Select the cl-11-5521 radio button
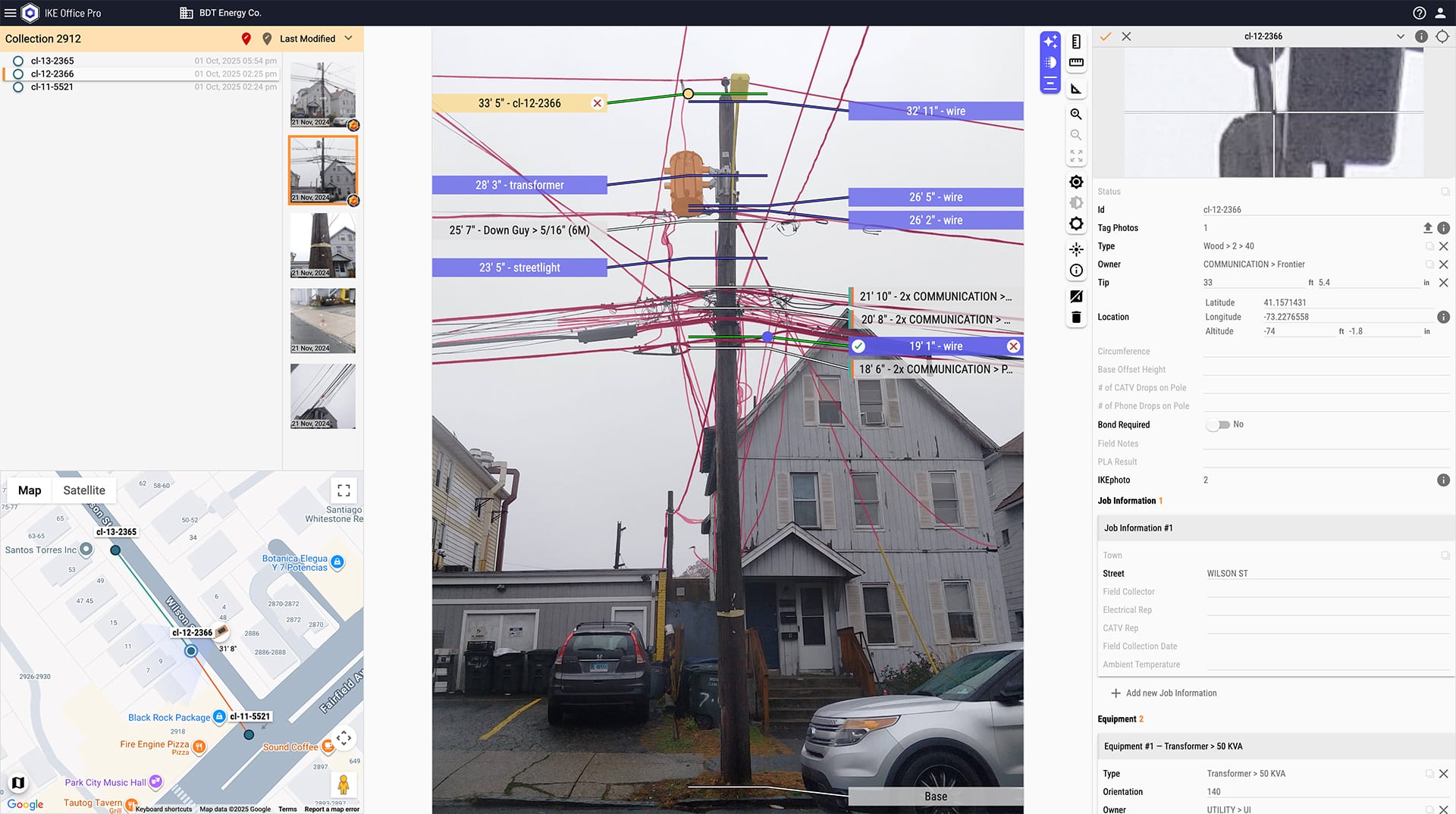This screenshot has height=814, width=1456. pos(18,87)
